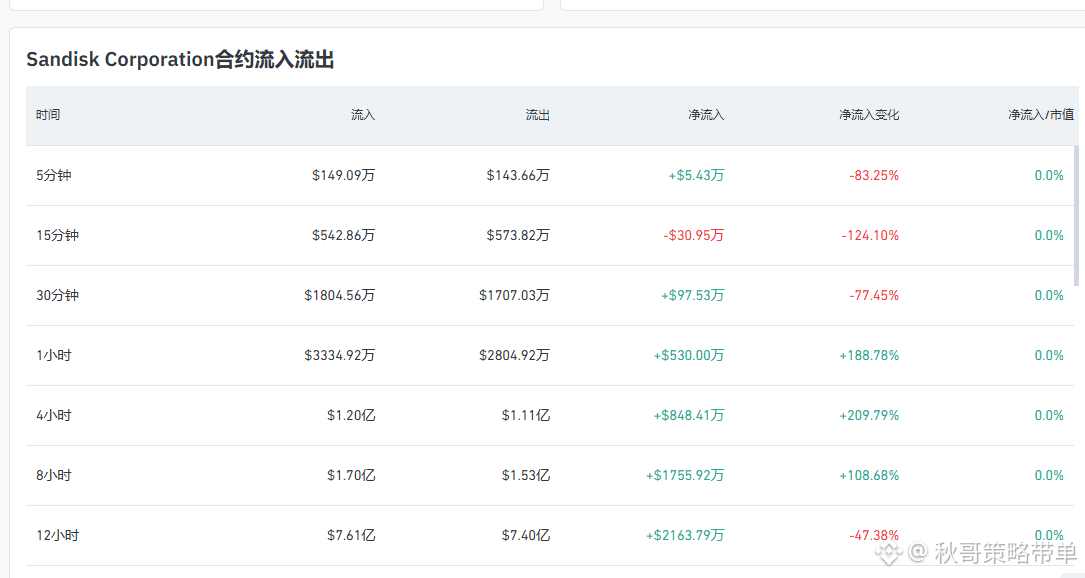Click the 流入 column header
Viewport: 1085px width, 578px height.
point(363,115)
